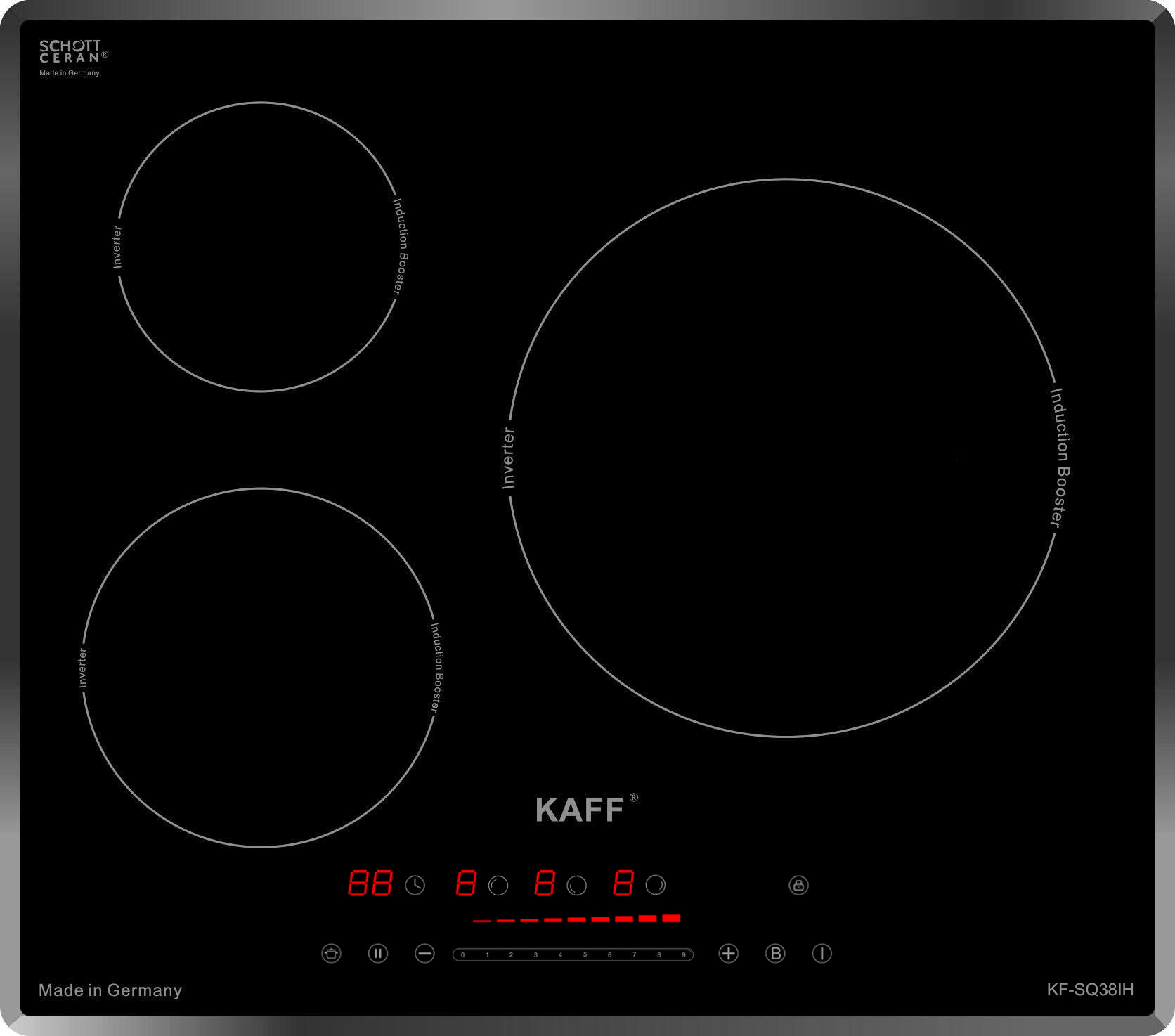Image resolution: width=1175 pixels, height=1036 pixels.
Task: Tap the center of the large right cooking zone
Action: click(784, 458)
